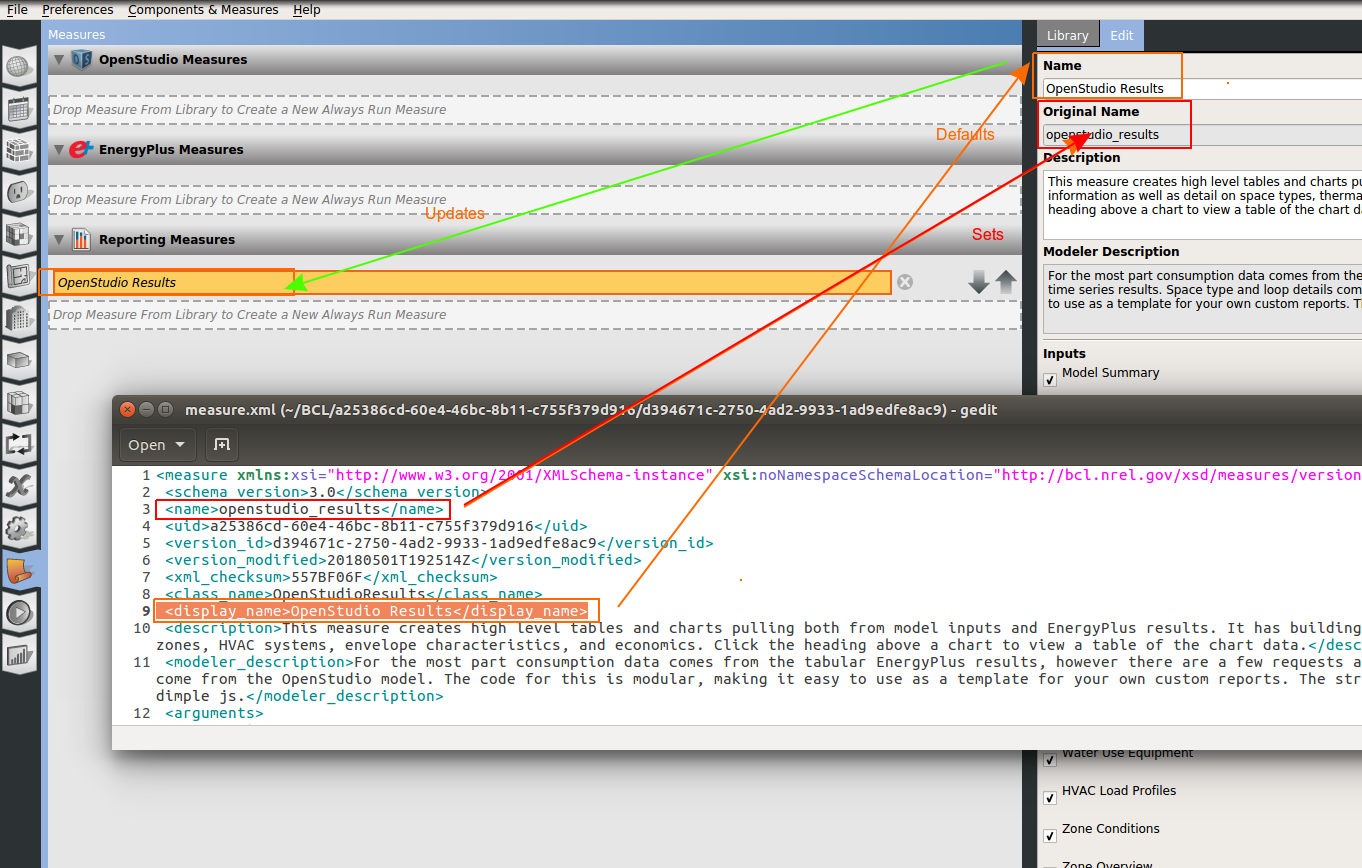Click the arguments tag on line 12
1362x868 pixels.
click(214, 713)
